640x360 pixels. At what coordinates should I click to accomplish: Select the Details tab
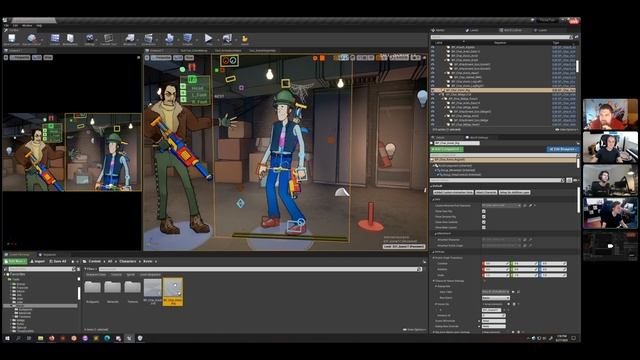[439, 138]
